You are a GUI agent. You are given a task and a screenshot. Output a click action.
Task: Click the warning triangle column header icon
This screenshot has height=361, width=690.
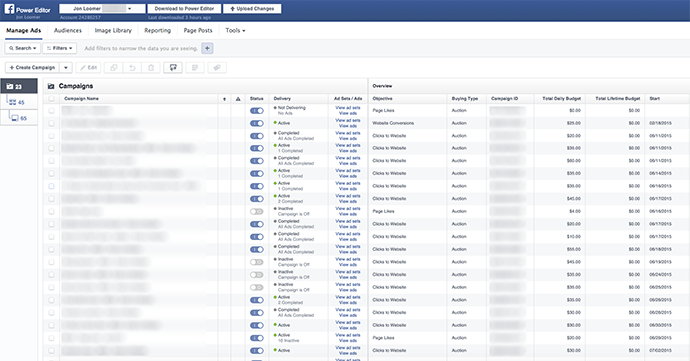tap(238, 99)
